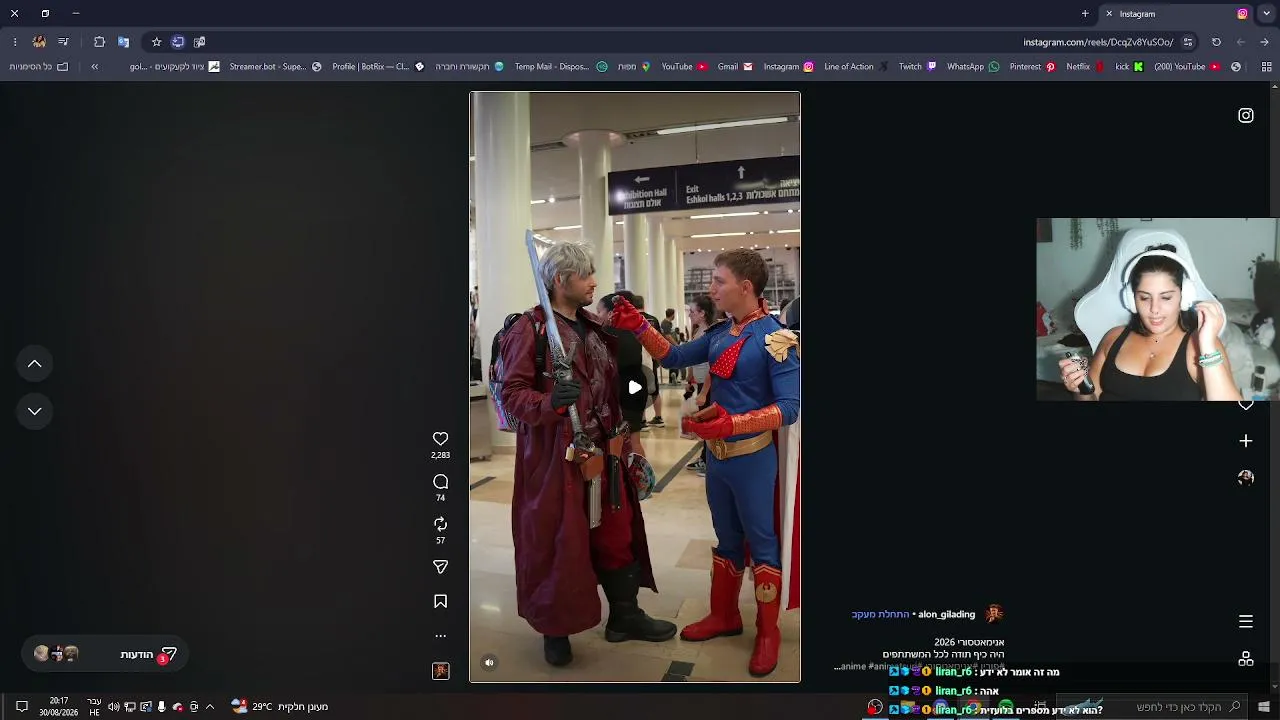
Task: Open the WhatsApp bookmark
Action: pyautogui.click(x=973, y=67)
